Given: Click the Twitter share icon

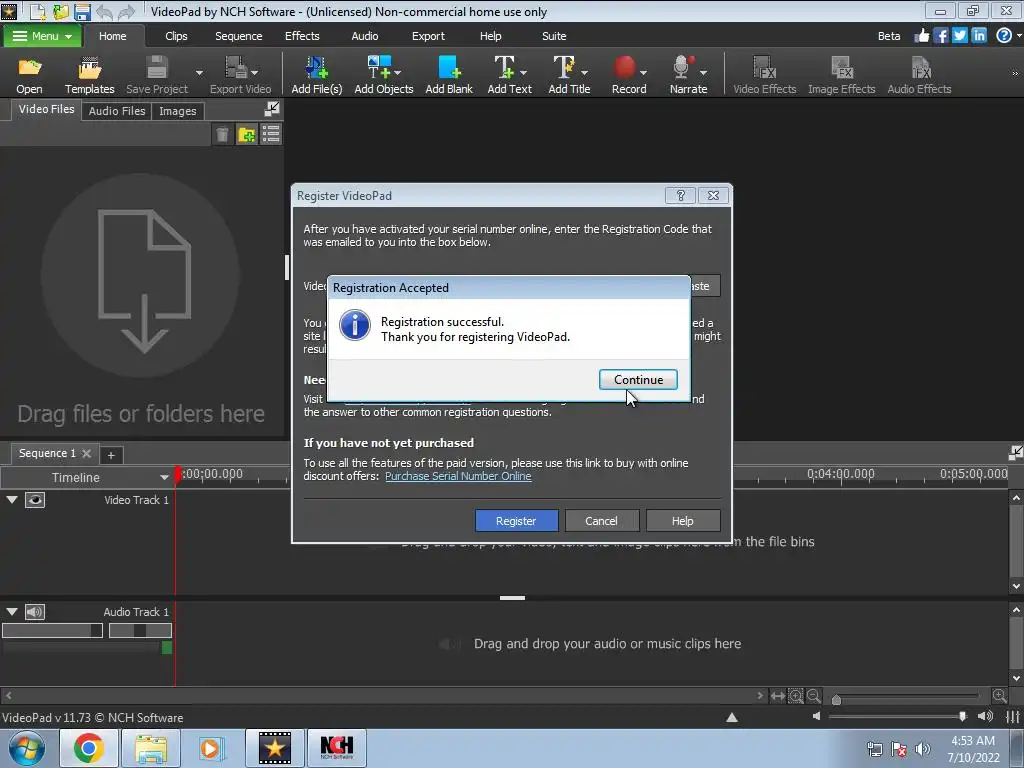Looking at the screenshot, I should (959, 36).
